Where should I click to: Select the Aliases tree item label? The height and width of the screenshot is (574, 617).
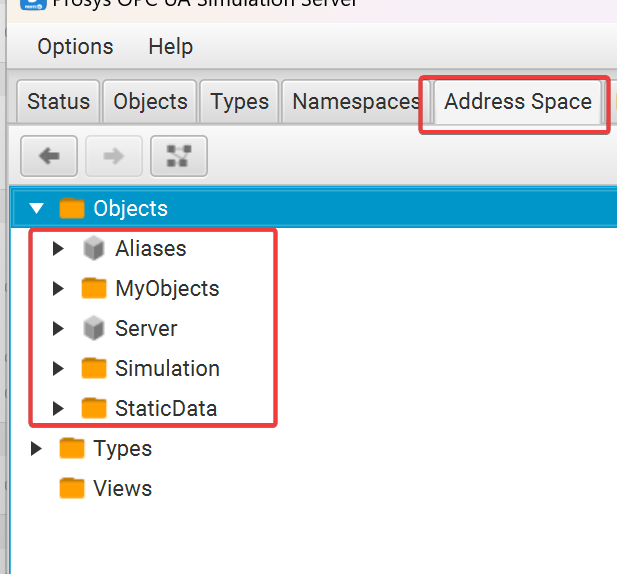click(x=151, y=249)
